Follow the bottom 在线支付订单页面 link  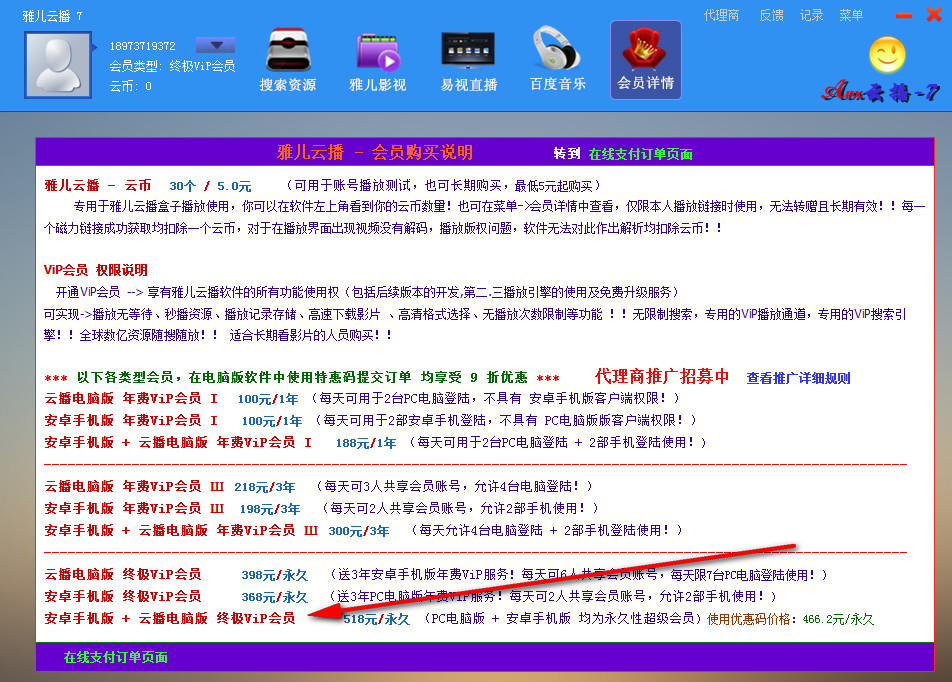[115, 657]
